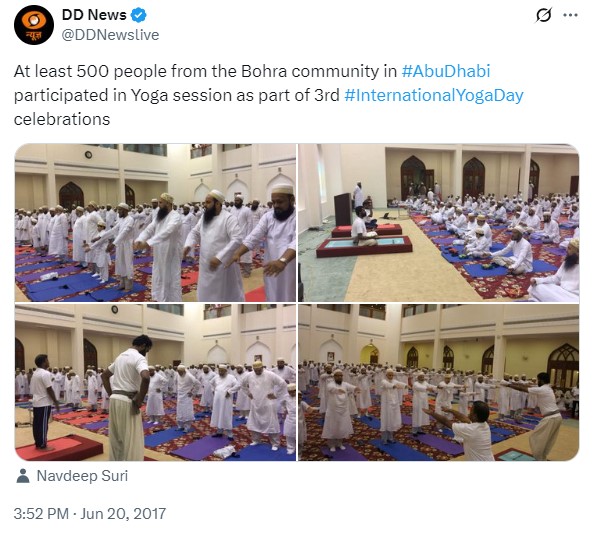Screen dimensions: 593x537
Task: Open the @DDNewslive handle
Action: [110, 35]
